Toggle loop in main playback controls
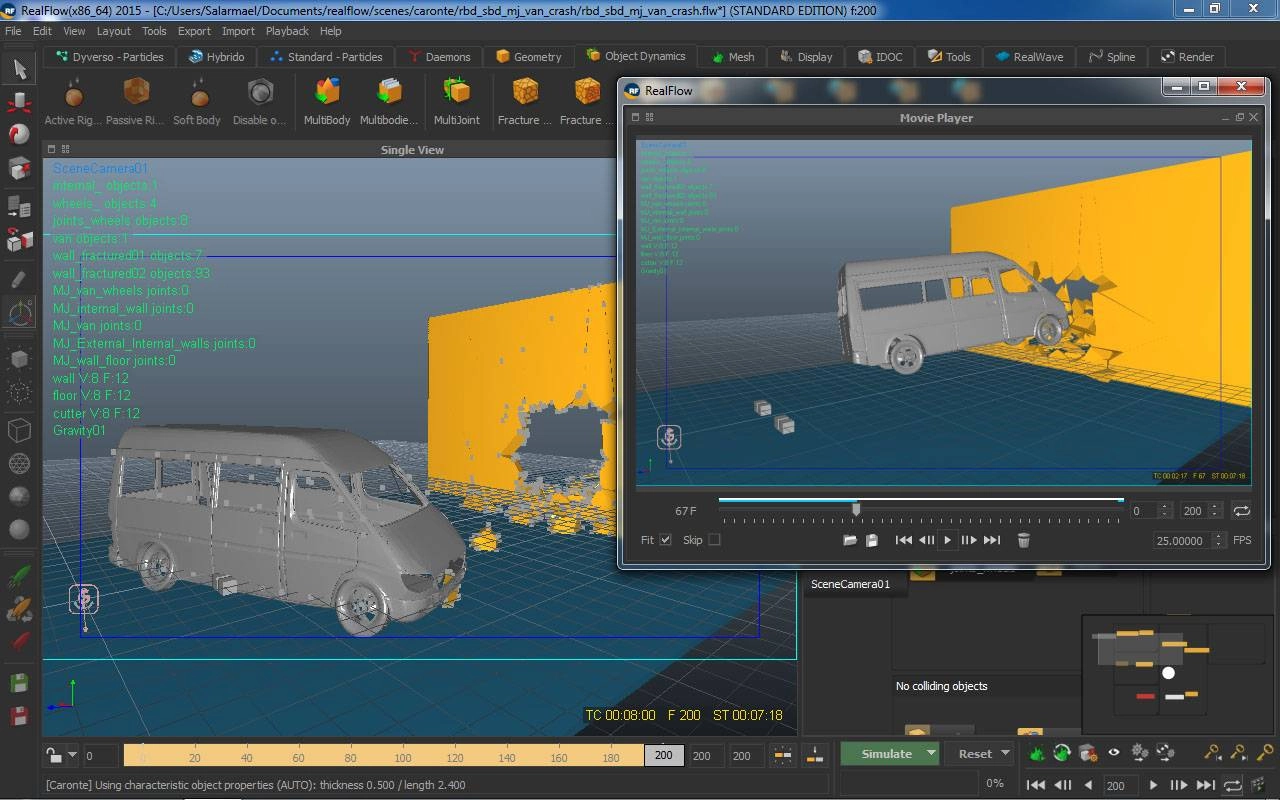The height and width of the screenshot is (800, 1280). [x=1232, y=785]
